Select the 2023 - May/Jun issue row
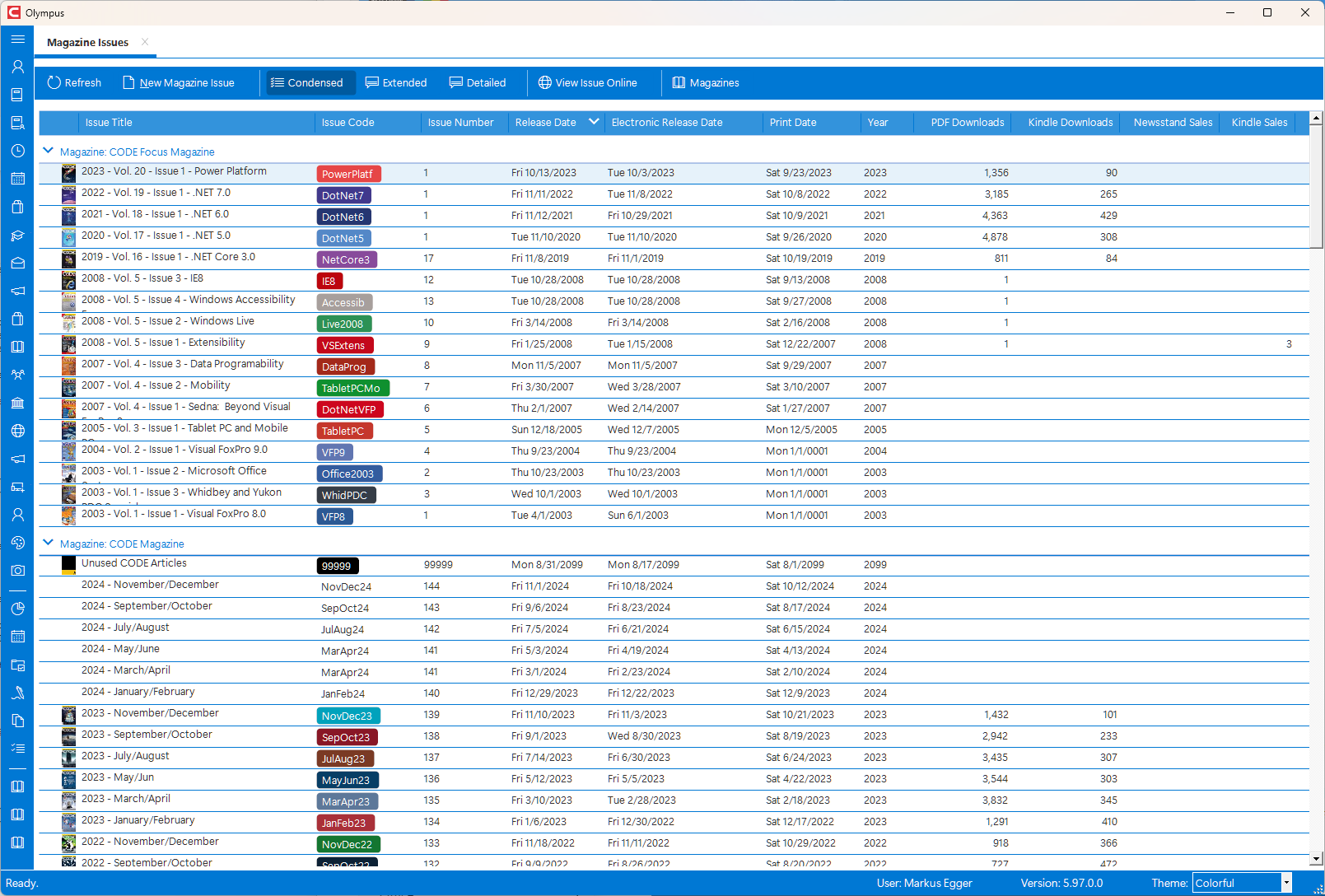Screen dimensions: 1325x896 [674, 779]
